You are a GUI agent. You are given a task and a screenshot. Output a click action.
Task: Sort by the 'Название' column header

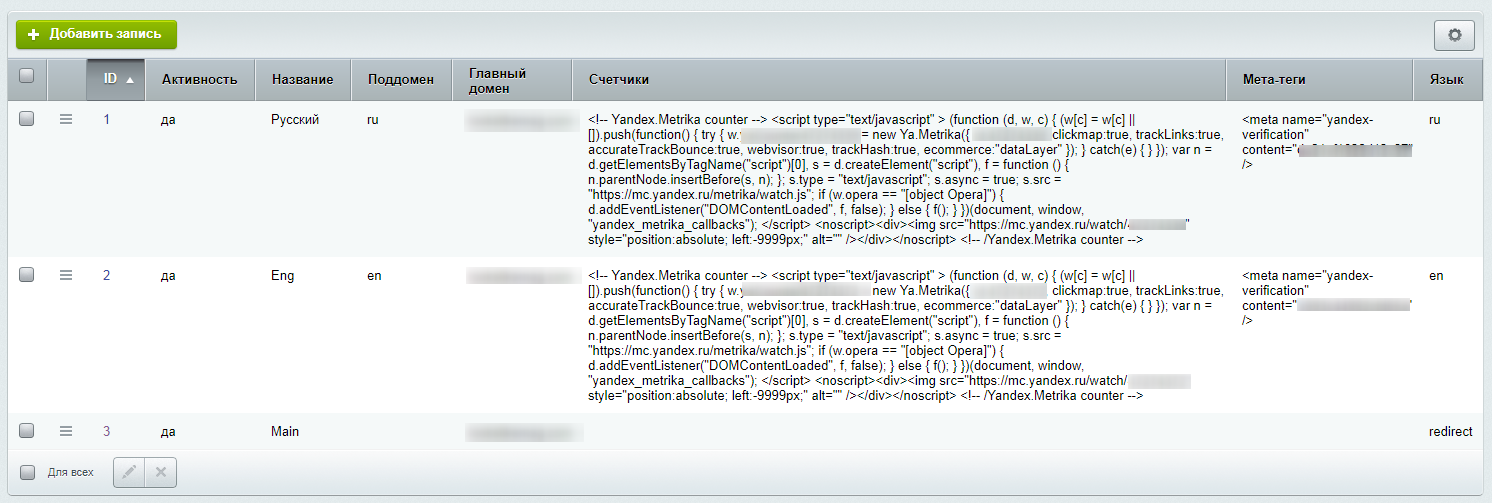[x=301, y=80]
